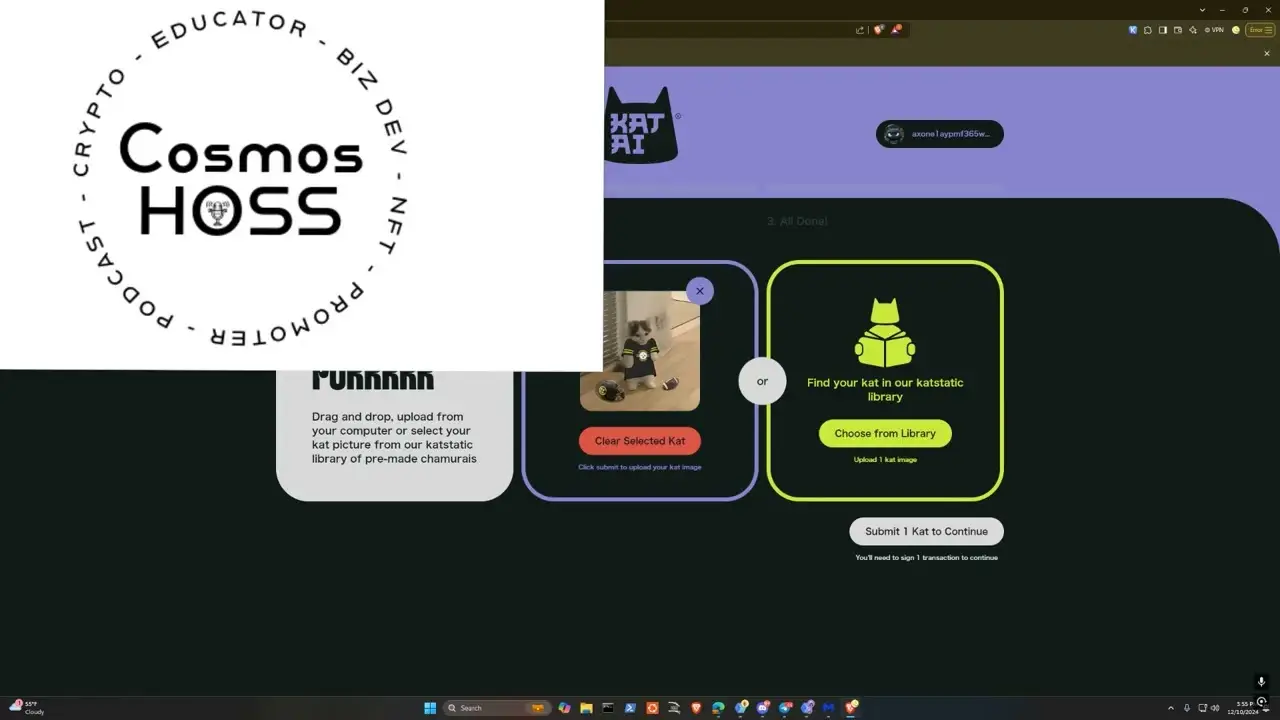Remove the selected kat with the X icon
The image size is (1280, 720).
click(700, 291)
